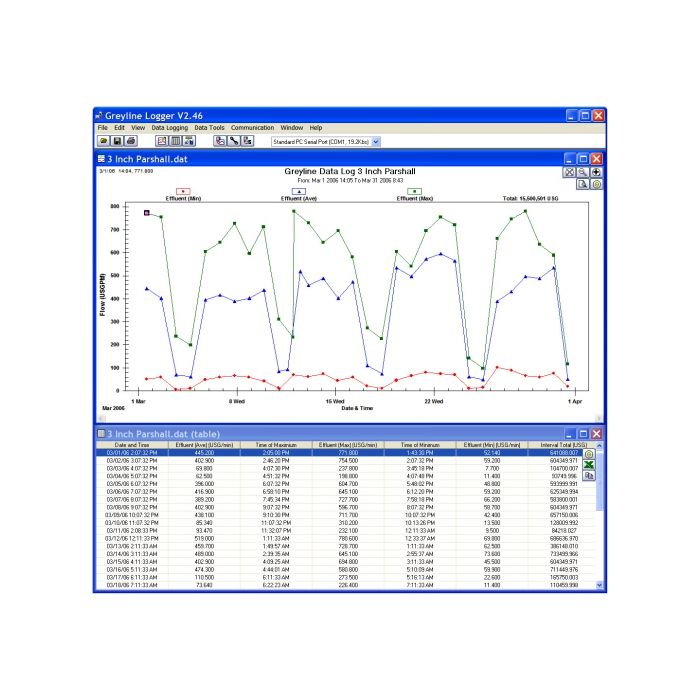Open the Communication menu

[252, 128]
